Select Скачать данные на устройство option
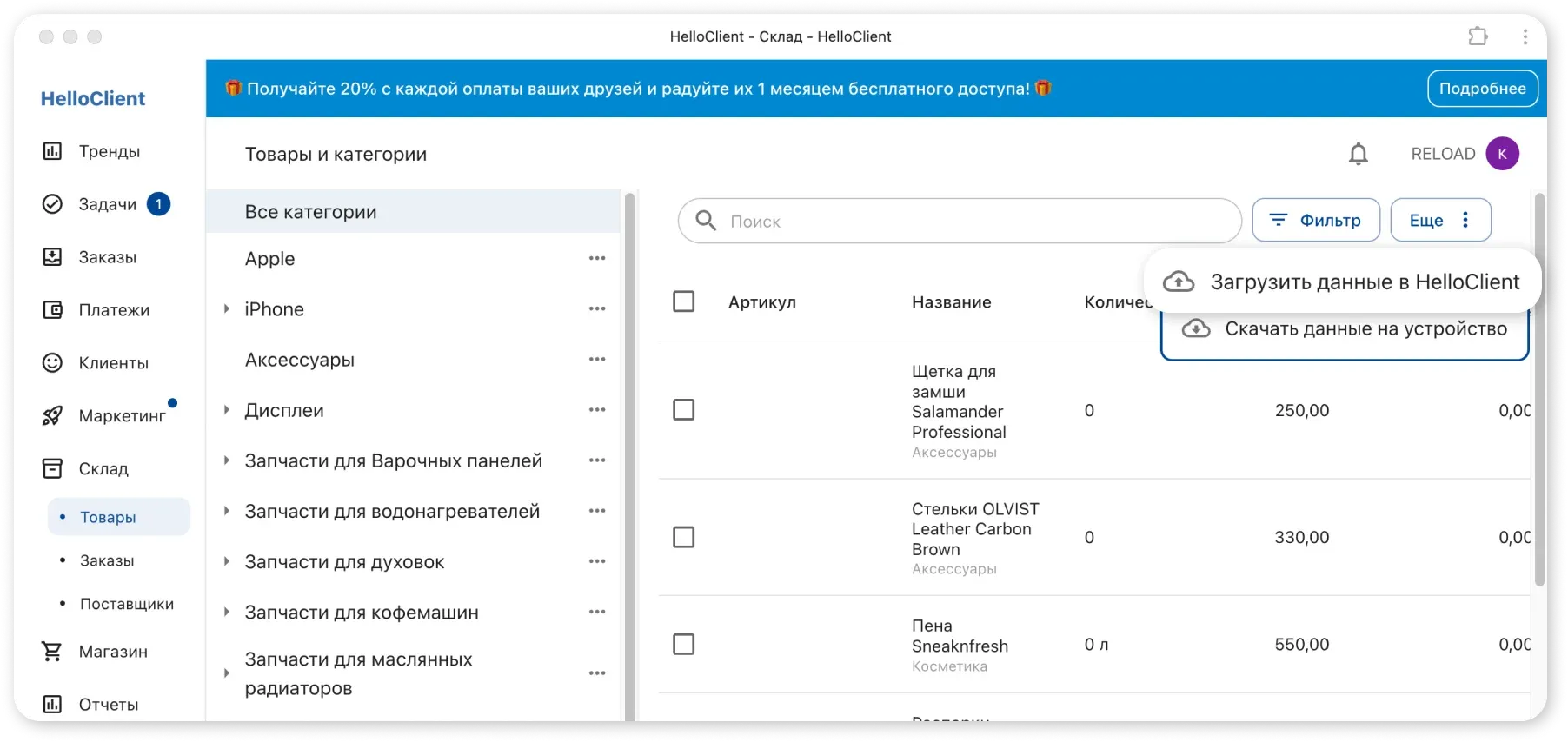This screenshot has width=1568, height=742. 1345,329
